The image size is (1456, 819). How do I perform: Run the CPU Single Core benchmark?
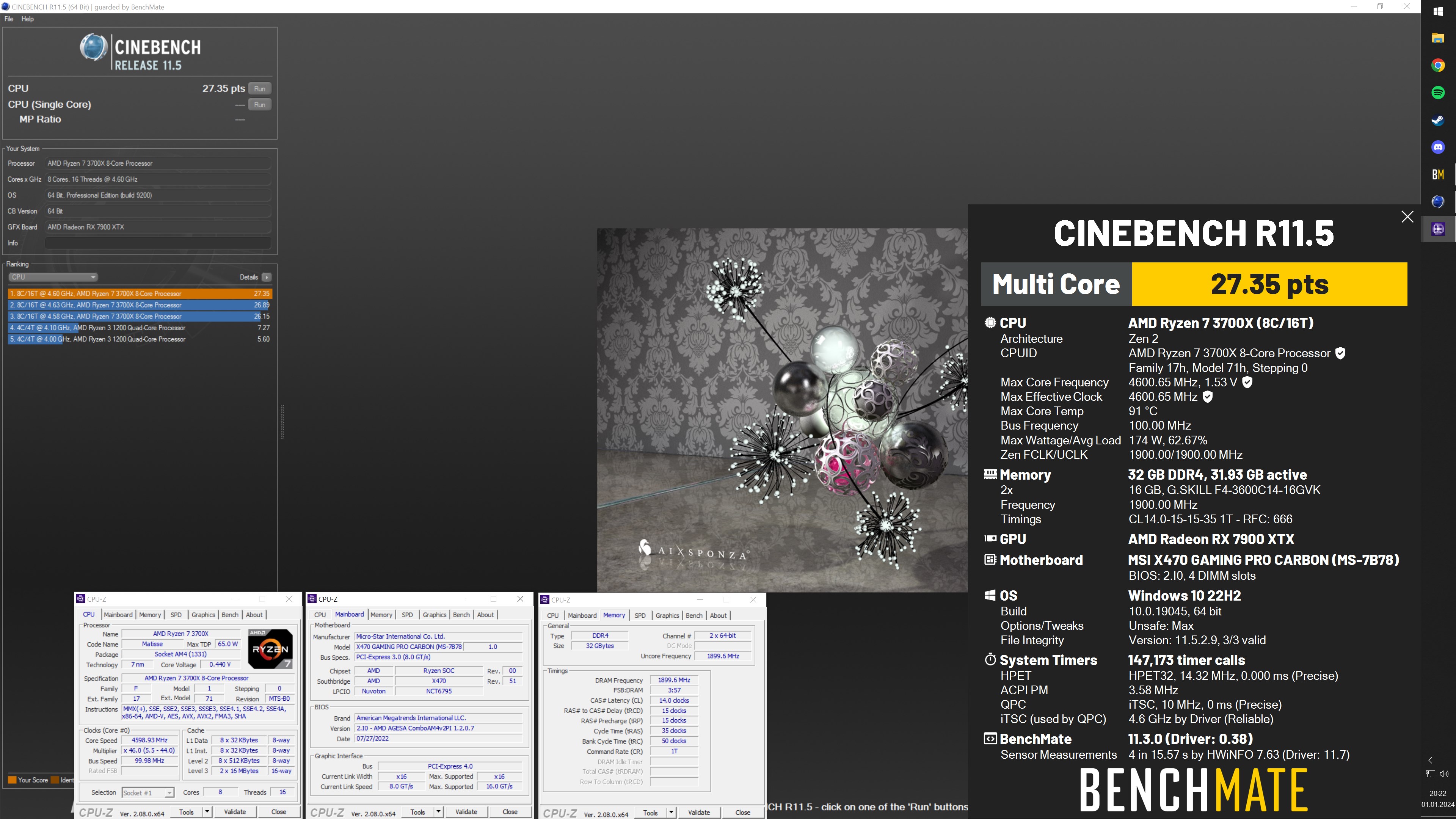[259, 105]
